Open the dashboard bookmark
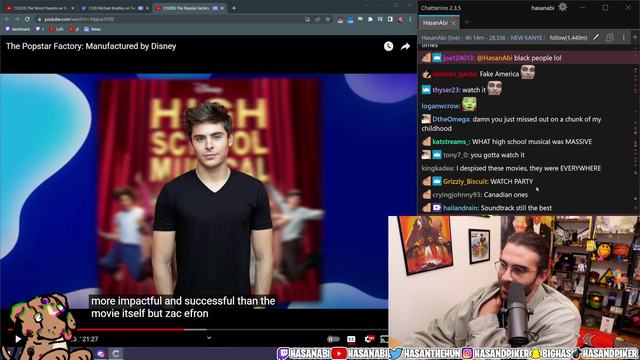Screen dimensions: 640x360 click(18, 29)
